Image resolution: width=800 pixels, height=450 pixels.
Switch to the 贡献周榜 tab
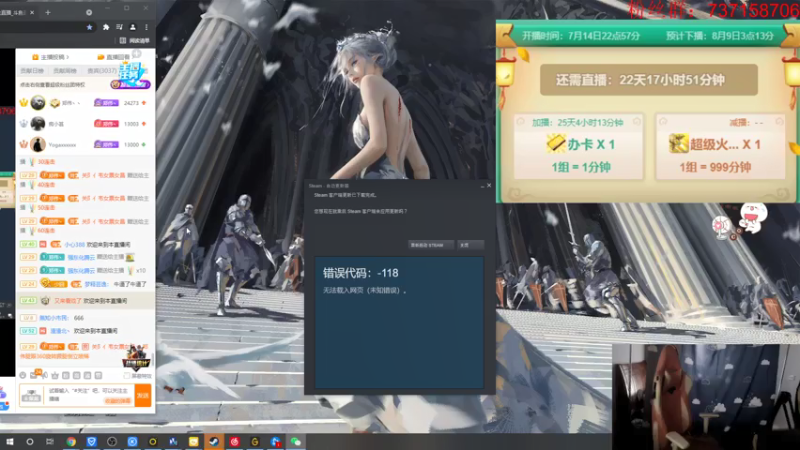[x=65, y=70]
